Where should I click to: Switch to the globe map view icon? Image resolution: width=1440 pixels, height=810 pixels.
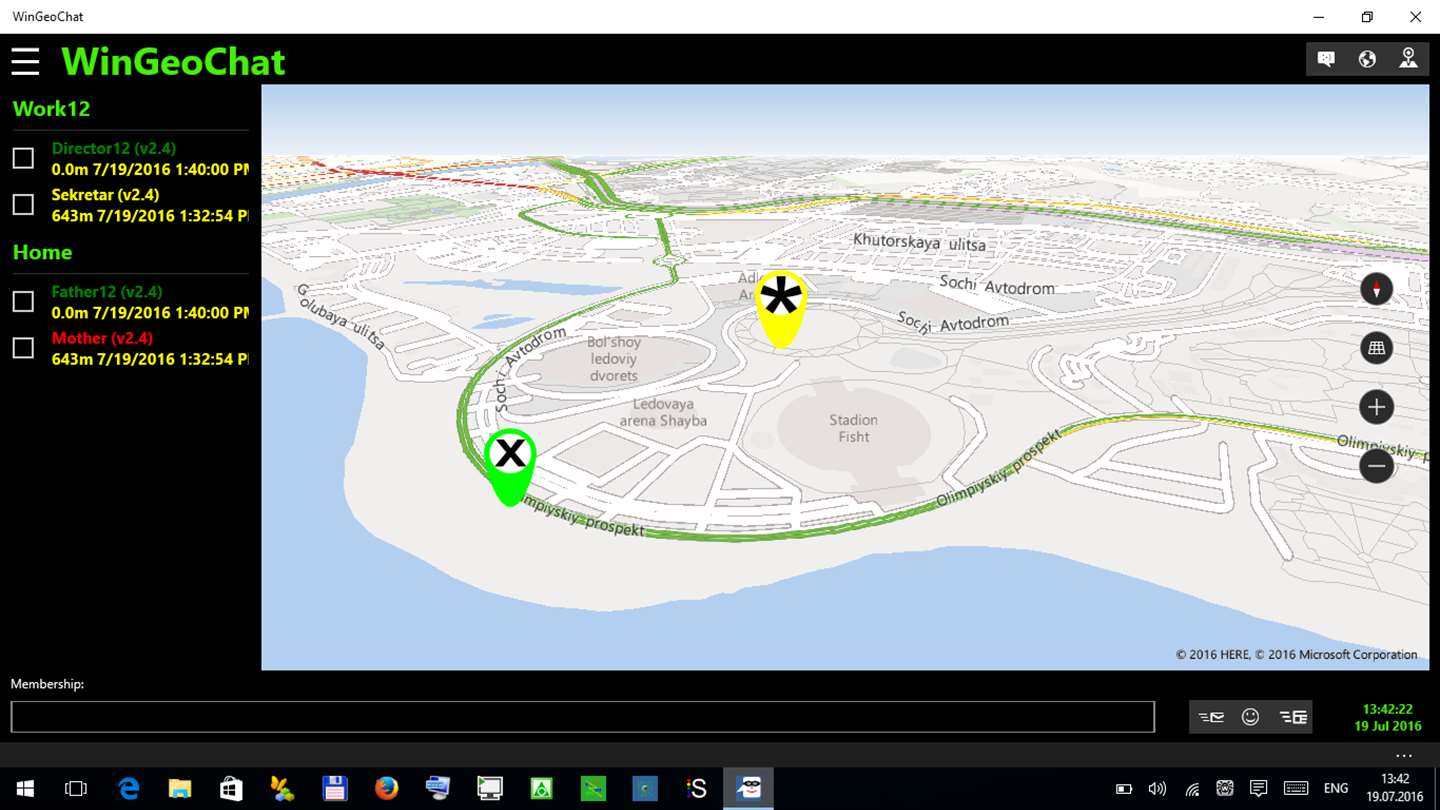(x=1367, y=59)
